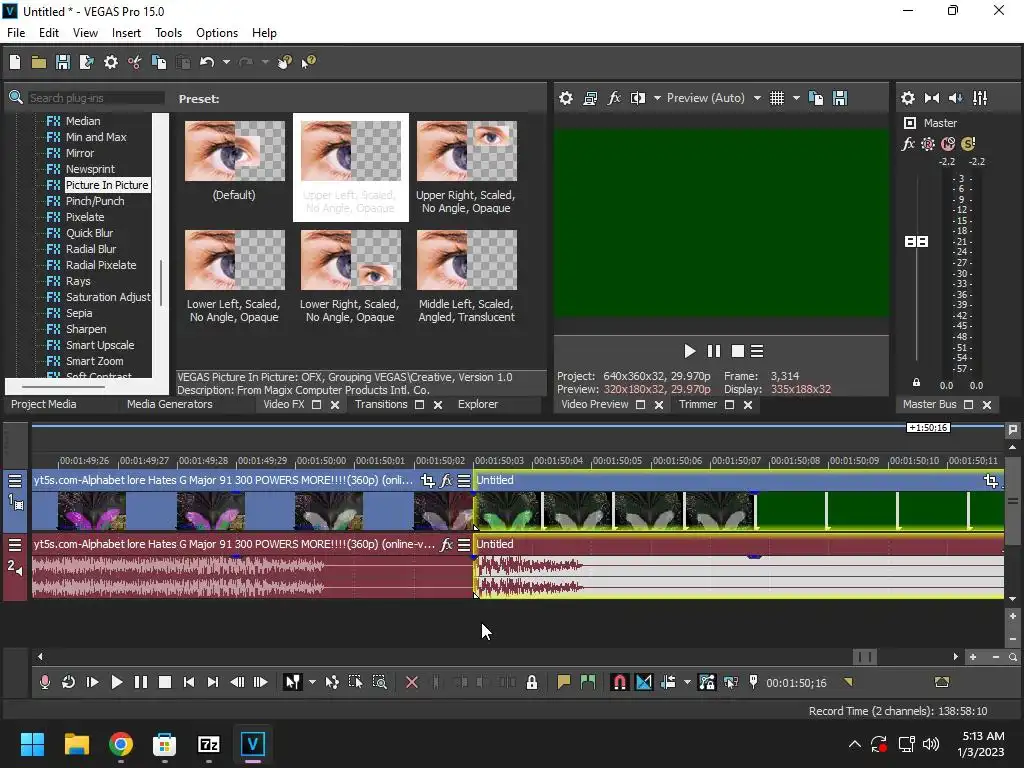Click the timeline horizontal scrollbar thumb
The width and height of the screenshot is (1024, 768).
coord(865,656)
